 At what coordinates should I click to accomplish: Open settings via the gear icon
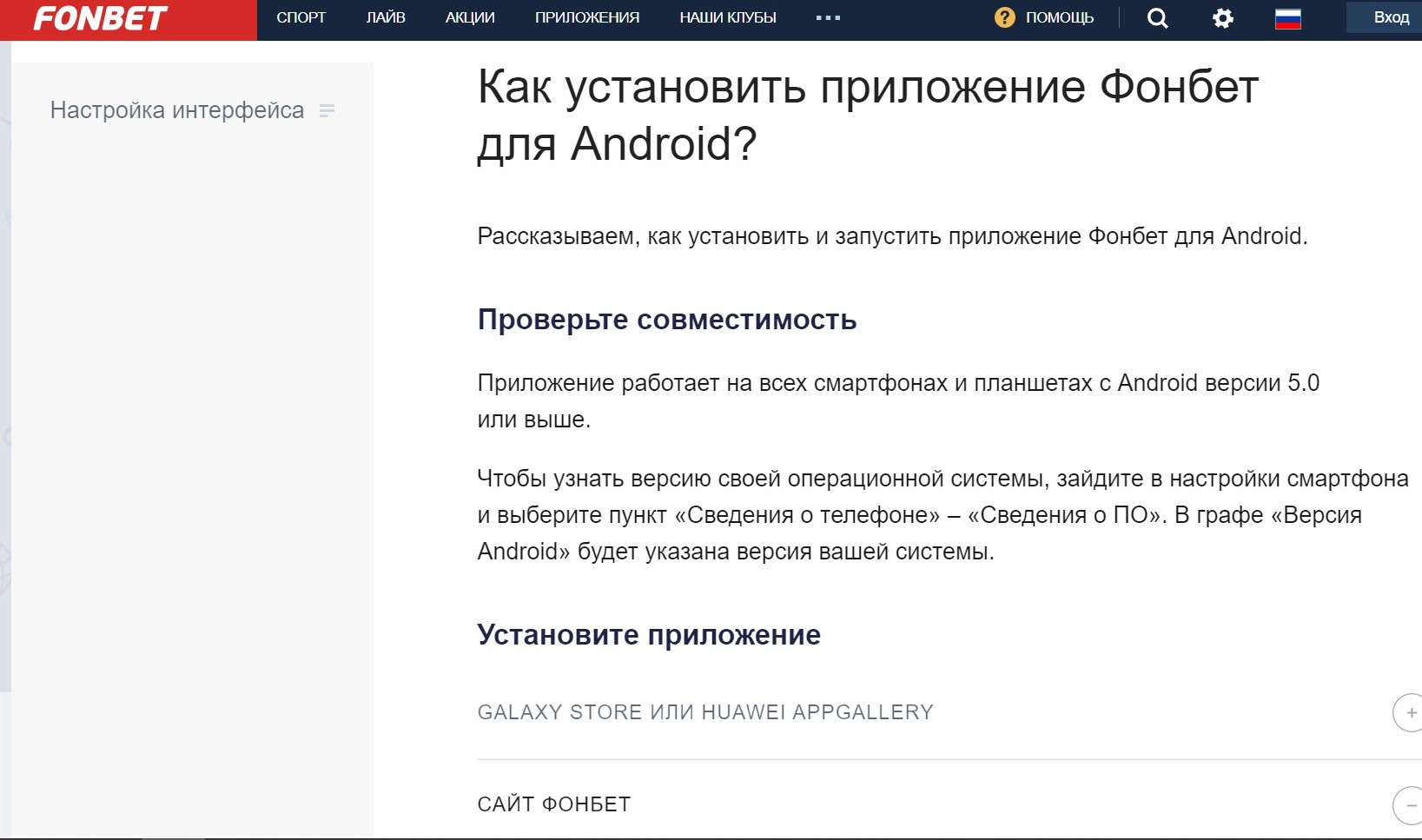click(x=1223, y=18)
